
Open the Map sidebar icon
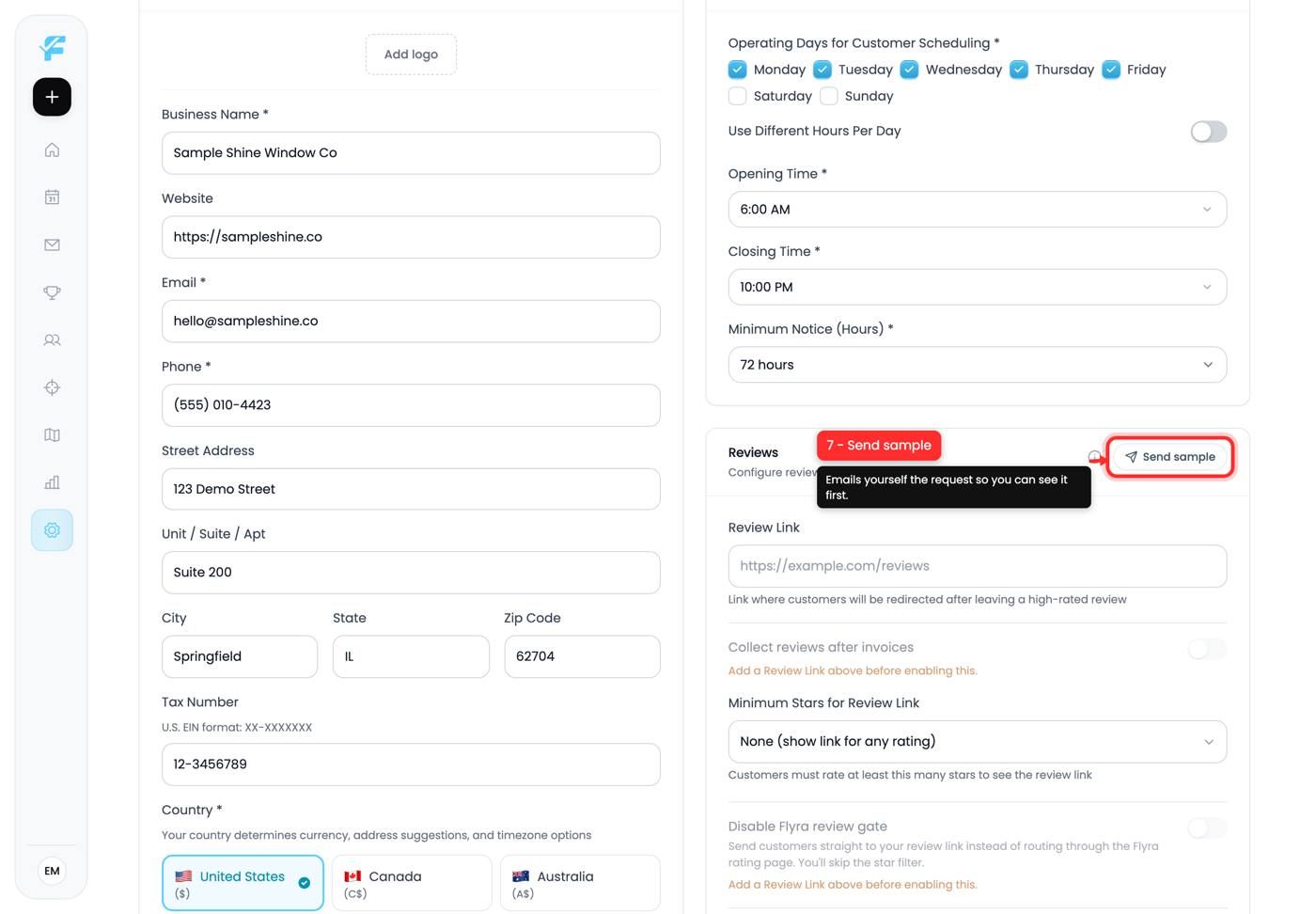pyautogui.click(x=52, y=434)
